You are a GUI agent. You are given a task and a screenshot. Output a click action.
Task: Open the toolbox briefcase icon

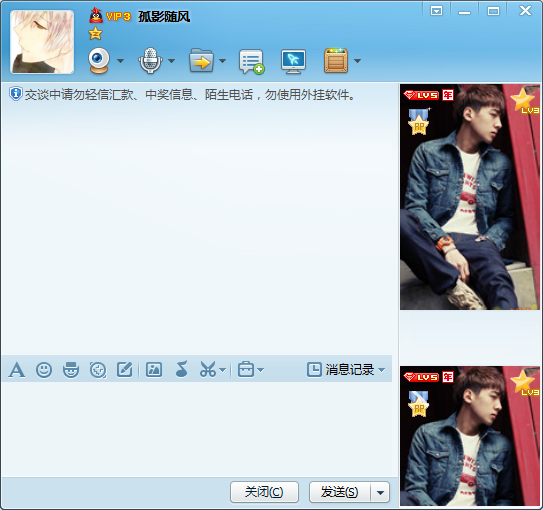(x=246, y=369)
